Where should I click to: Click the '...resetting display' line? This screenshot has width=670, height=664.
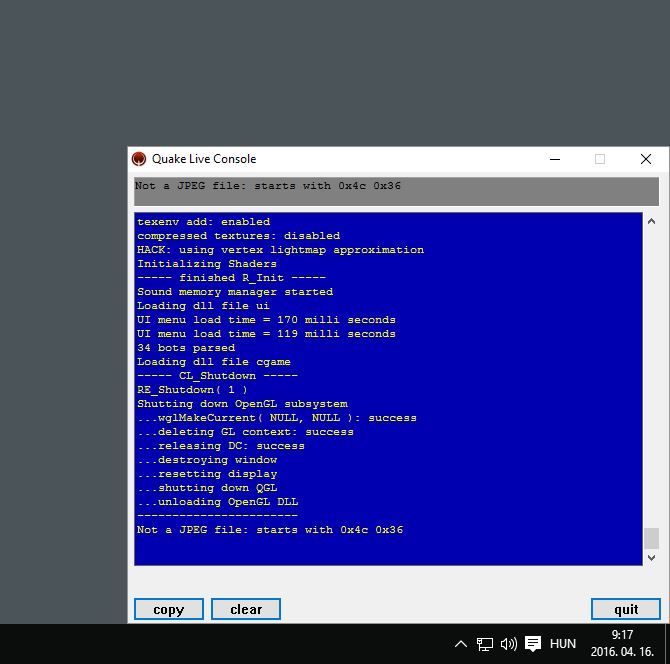[x=207, y=474]
